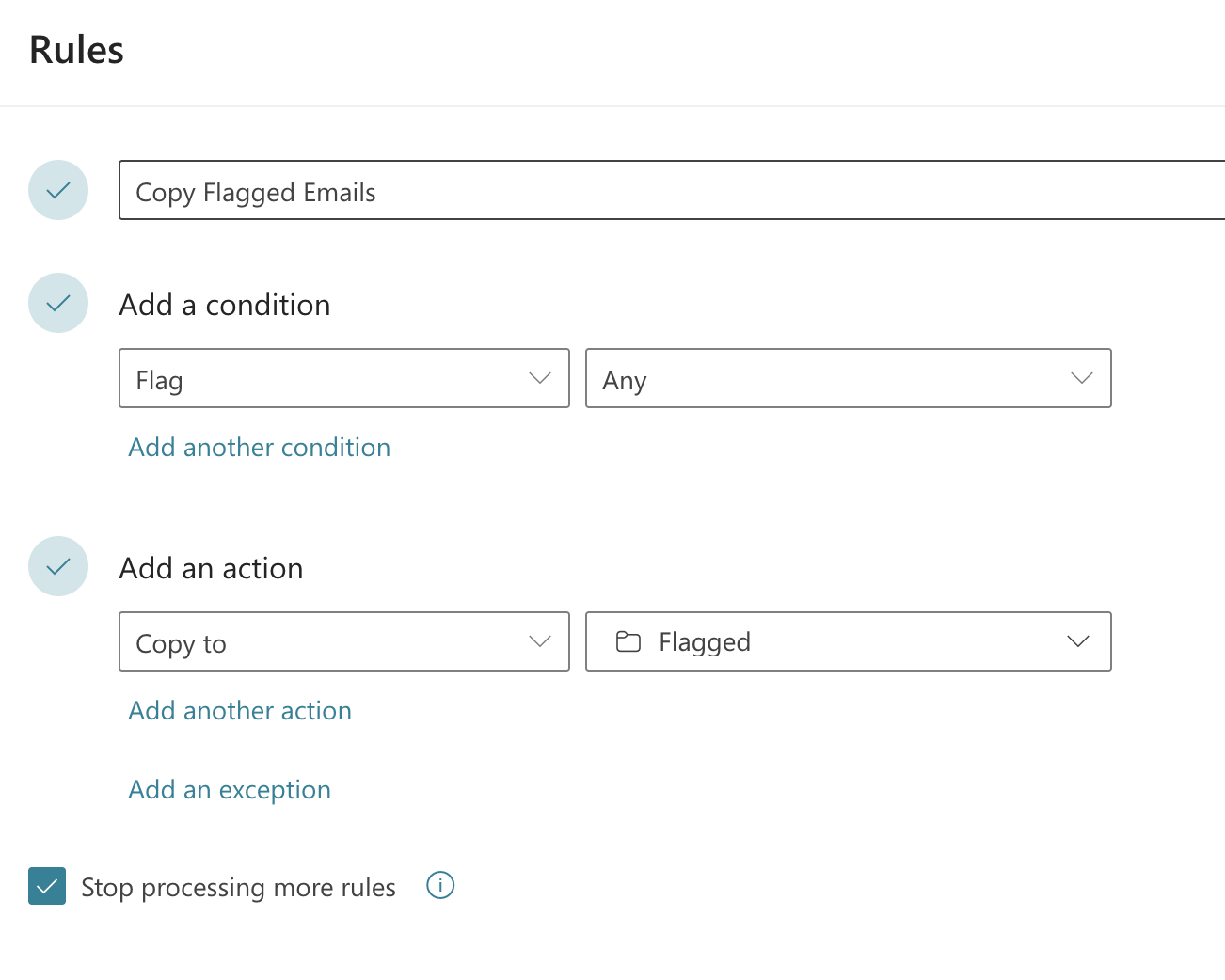The image size is (1225, 980).
Task: Open the Flagged folder dropdown
Action: tap(849, 641)
